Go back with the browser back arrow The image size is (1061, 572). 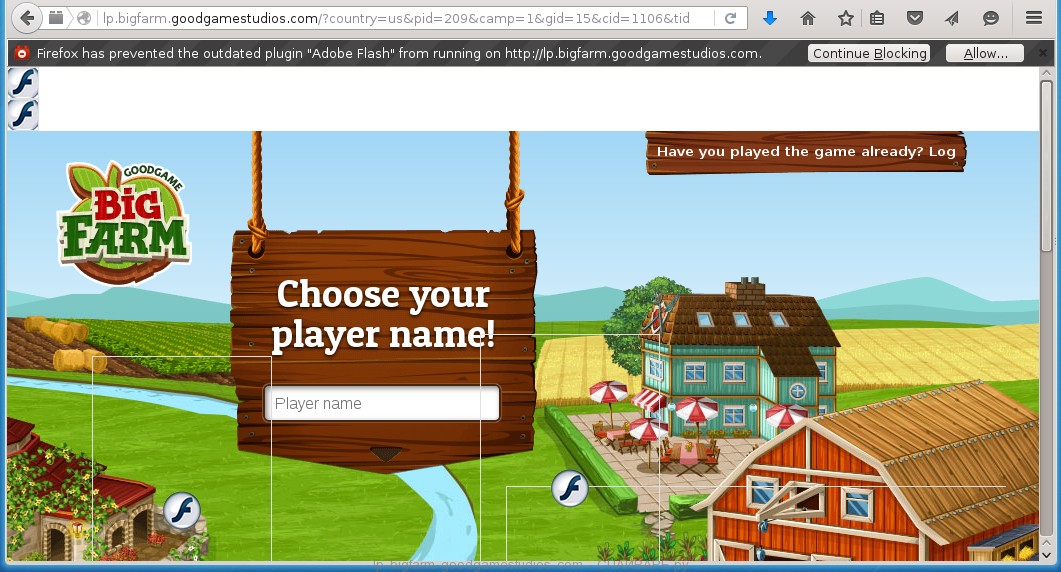(26, 18)
